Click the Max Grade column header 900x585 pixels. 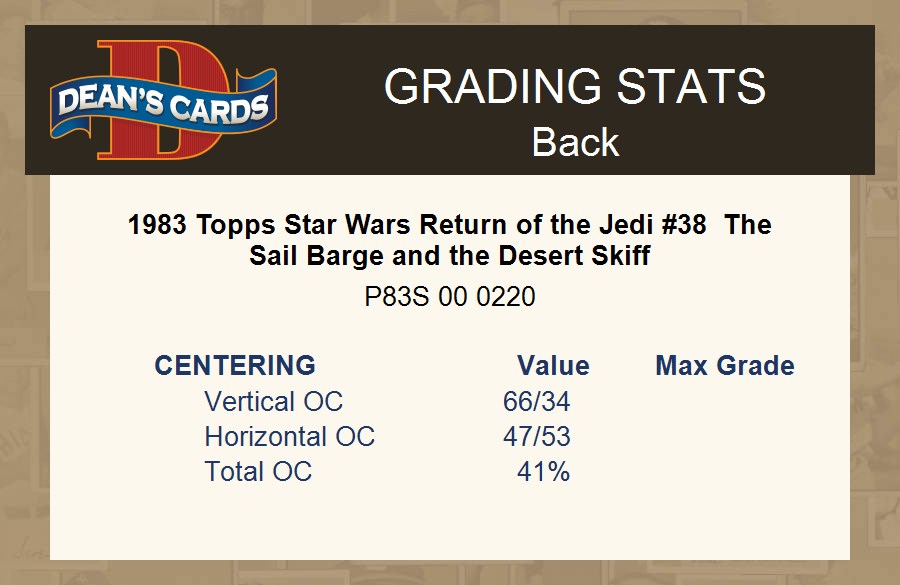[x=725, y=366]
